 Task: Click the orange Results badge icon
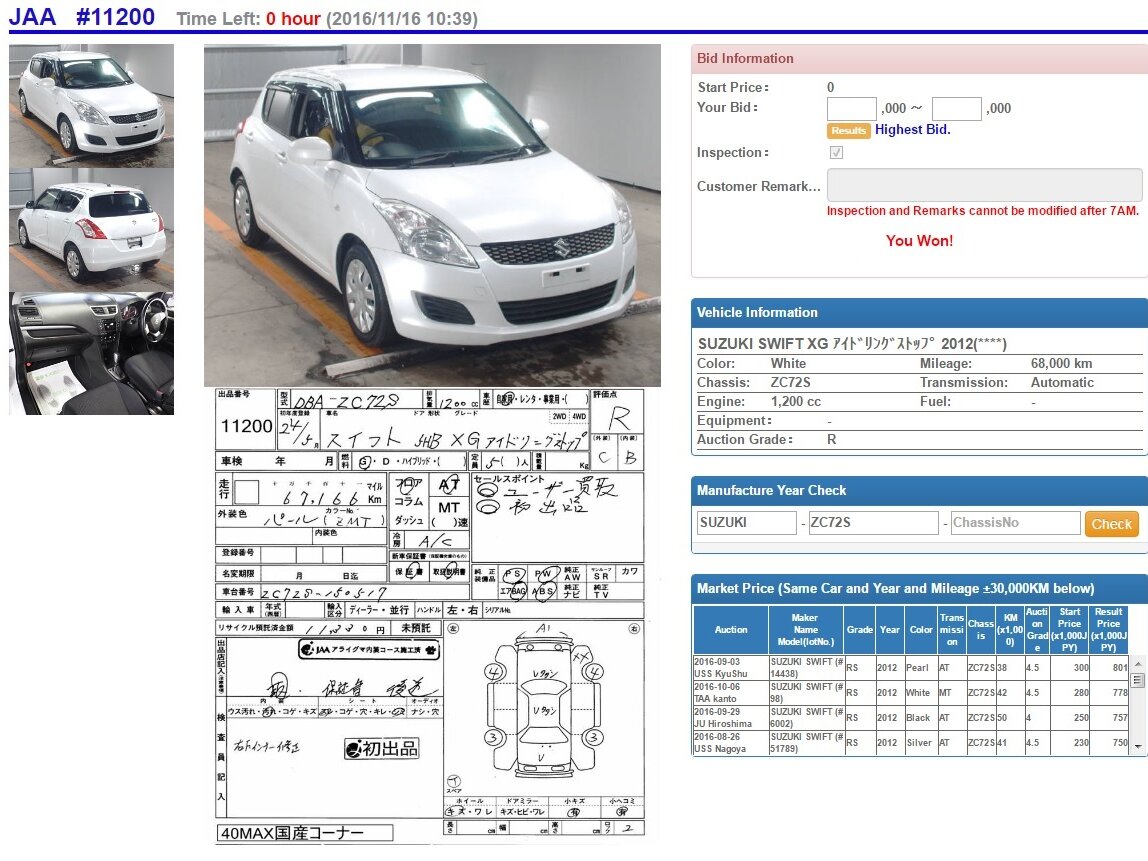point(849,130)
